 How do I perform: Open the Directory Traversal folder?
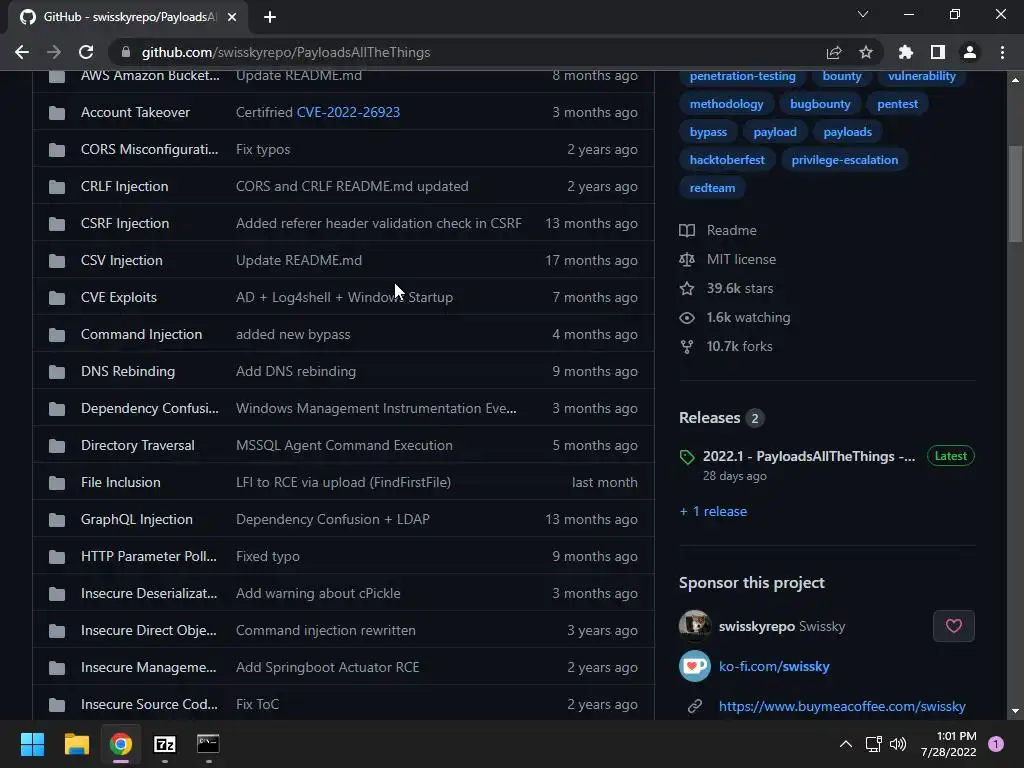coord(138,445)
